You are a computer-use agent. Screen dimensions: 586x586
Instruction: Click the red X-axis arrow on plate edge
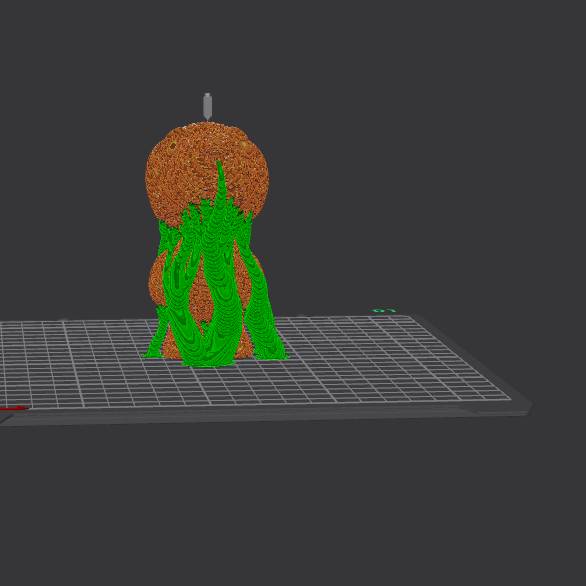tap(14, 408)
